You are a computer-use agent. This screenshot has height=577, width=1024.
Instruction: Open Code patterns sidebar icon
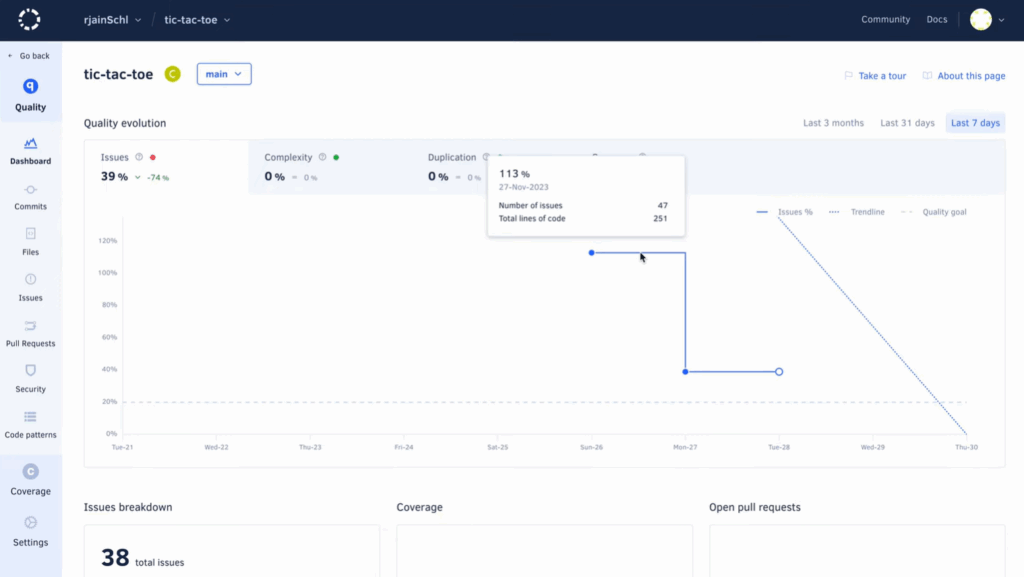pyautogui.click(x=30, y=417)
